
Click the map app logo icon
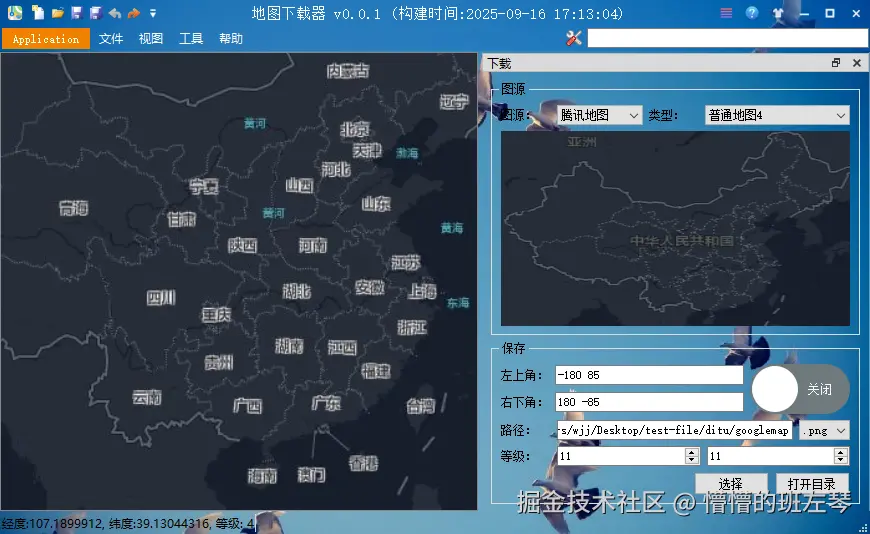(x=15, y=13)
